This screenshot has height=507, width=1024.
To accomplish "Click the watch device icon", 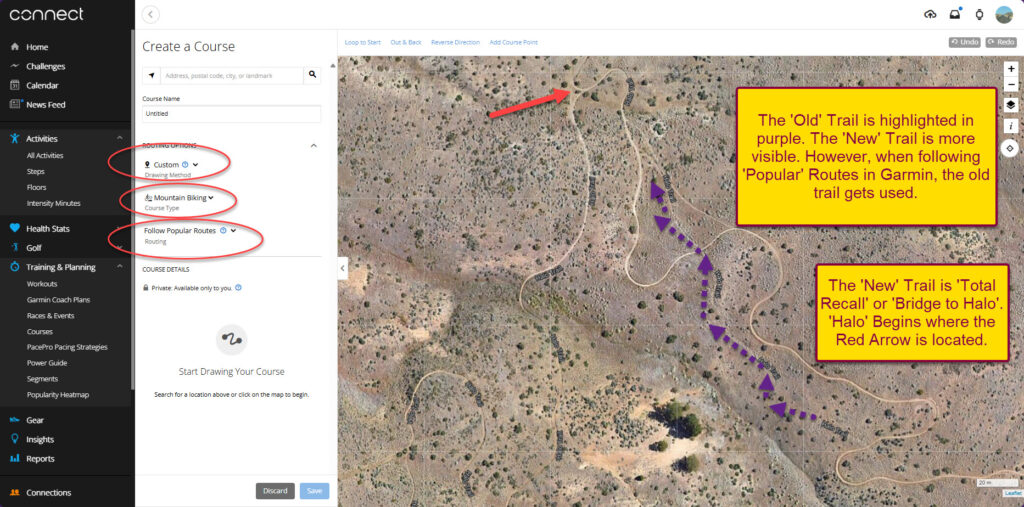I will (x=980, y=14).
